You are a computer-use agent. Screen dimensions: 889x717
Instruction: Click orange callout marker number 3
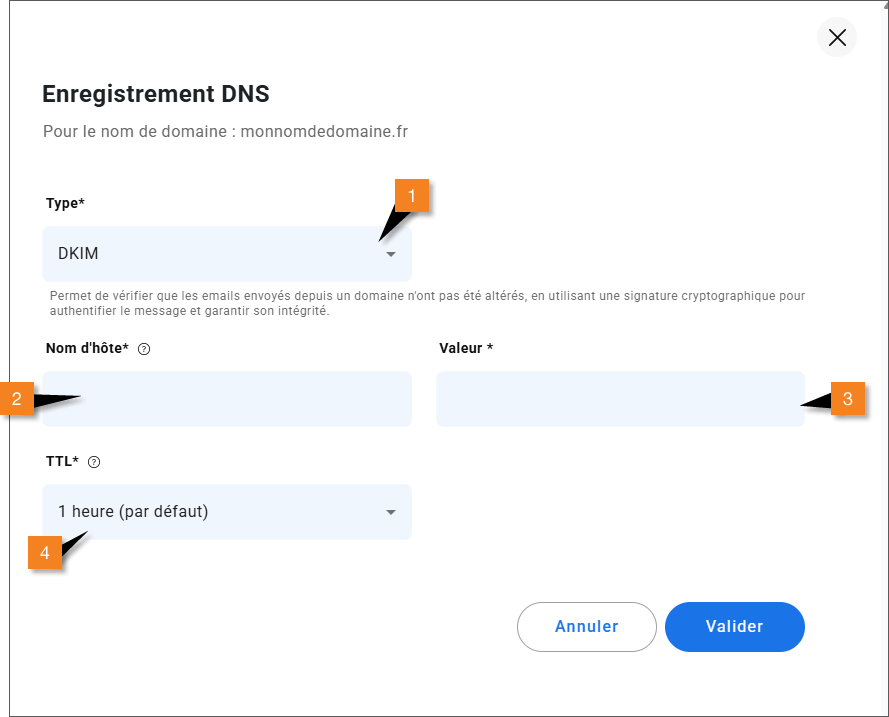(x=848, y=398)
